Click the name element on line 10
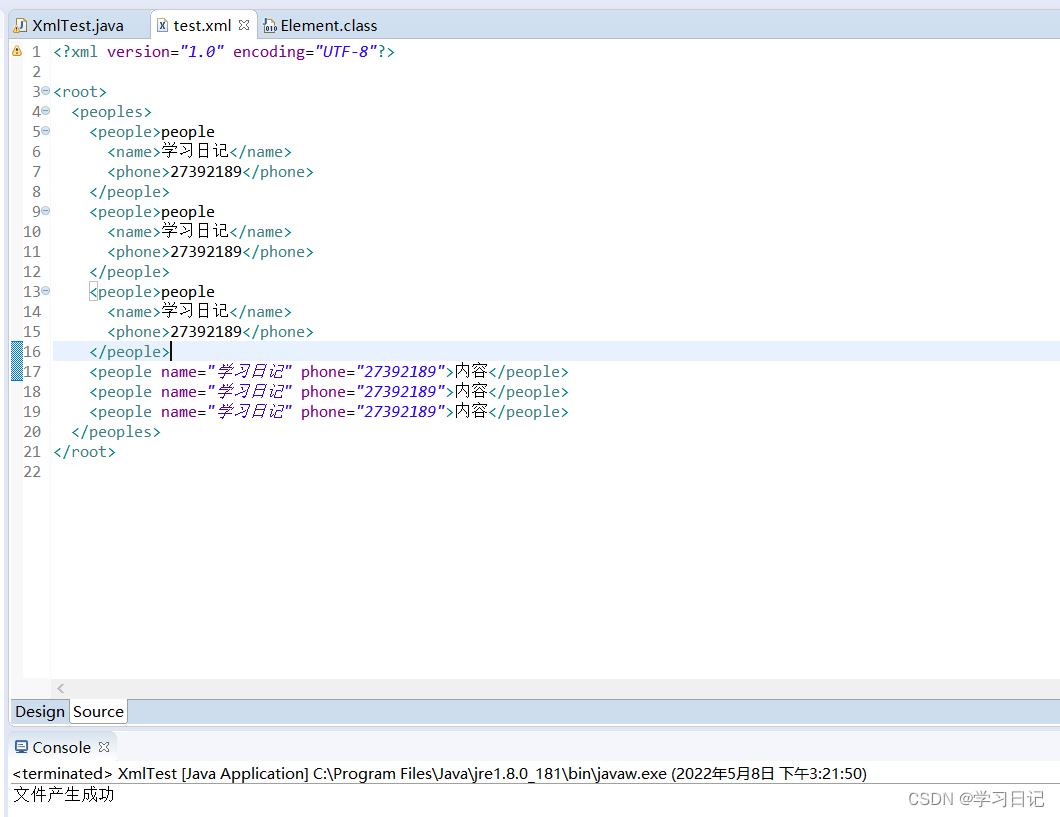1060x817 pixels. [x=199, y=232]
